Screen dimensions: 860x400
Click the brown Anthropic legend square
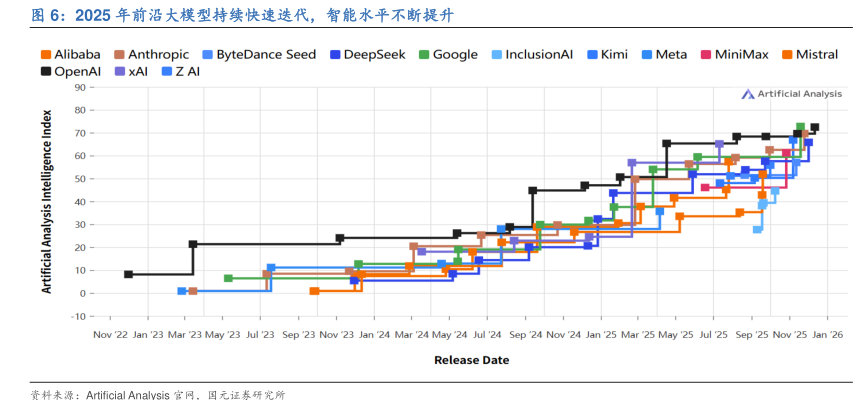tap(120, 54)
